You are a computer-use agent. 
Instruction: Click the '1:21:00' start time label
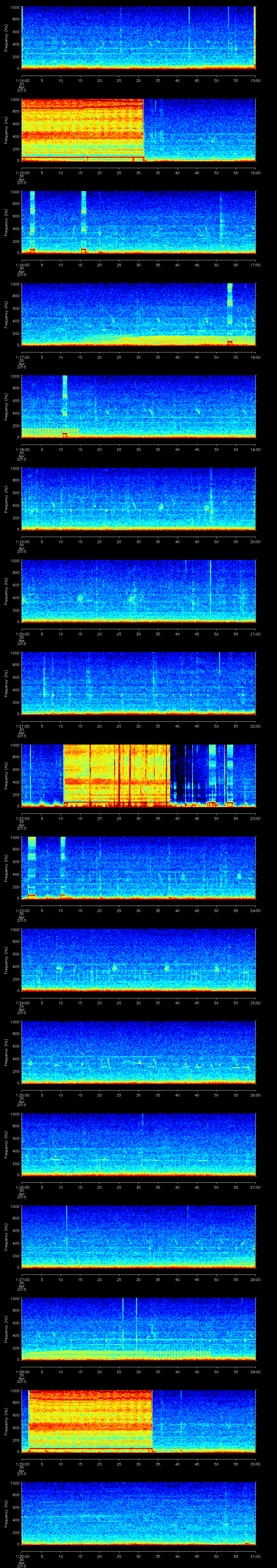(22, 726)
